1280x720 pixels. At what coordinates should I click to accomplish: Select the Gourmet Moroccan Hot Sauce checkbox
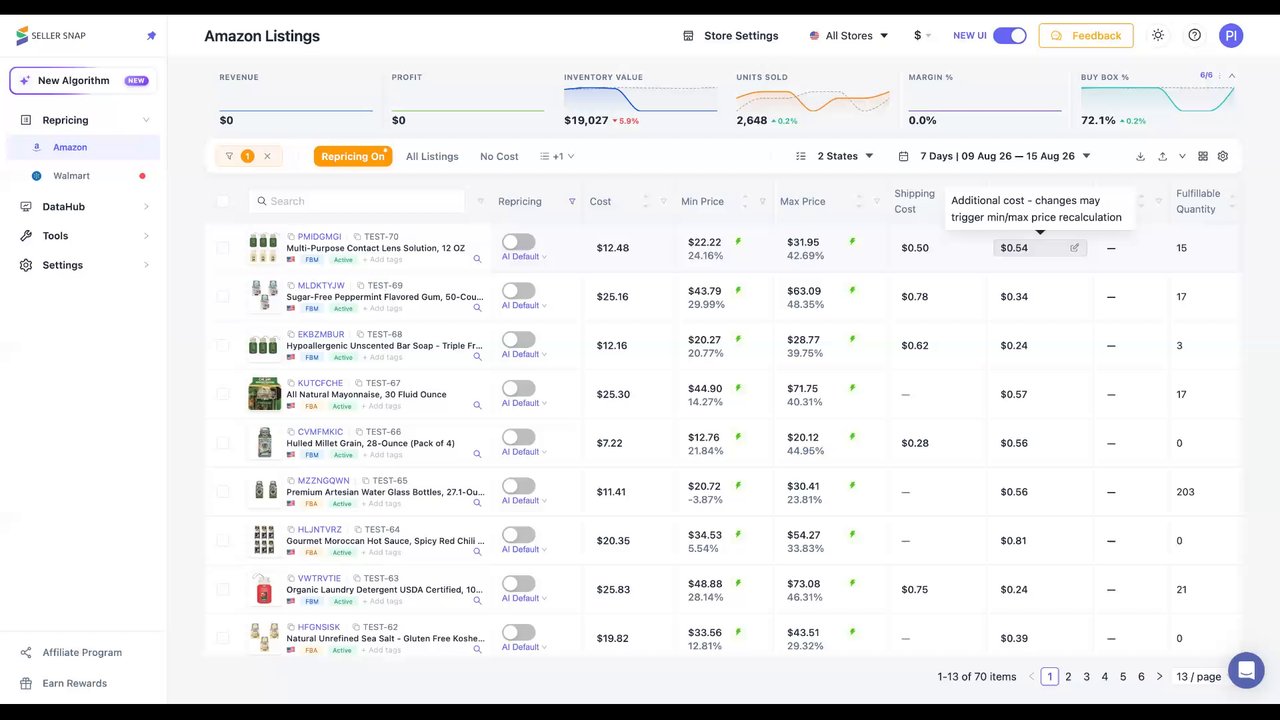223,541
